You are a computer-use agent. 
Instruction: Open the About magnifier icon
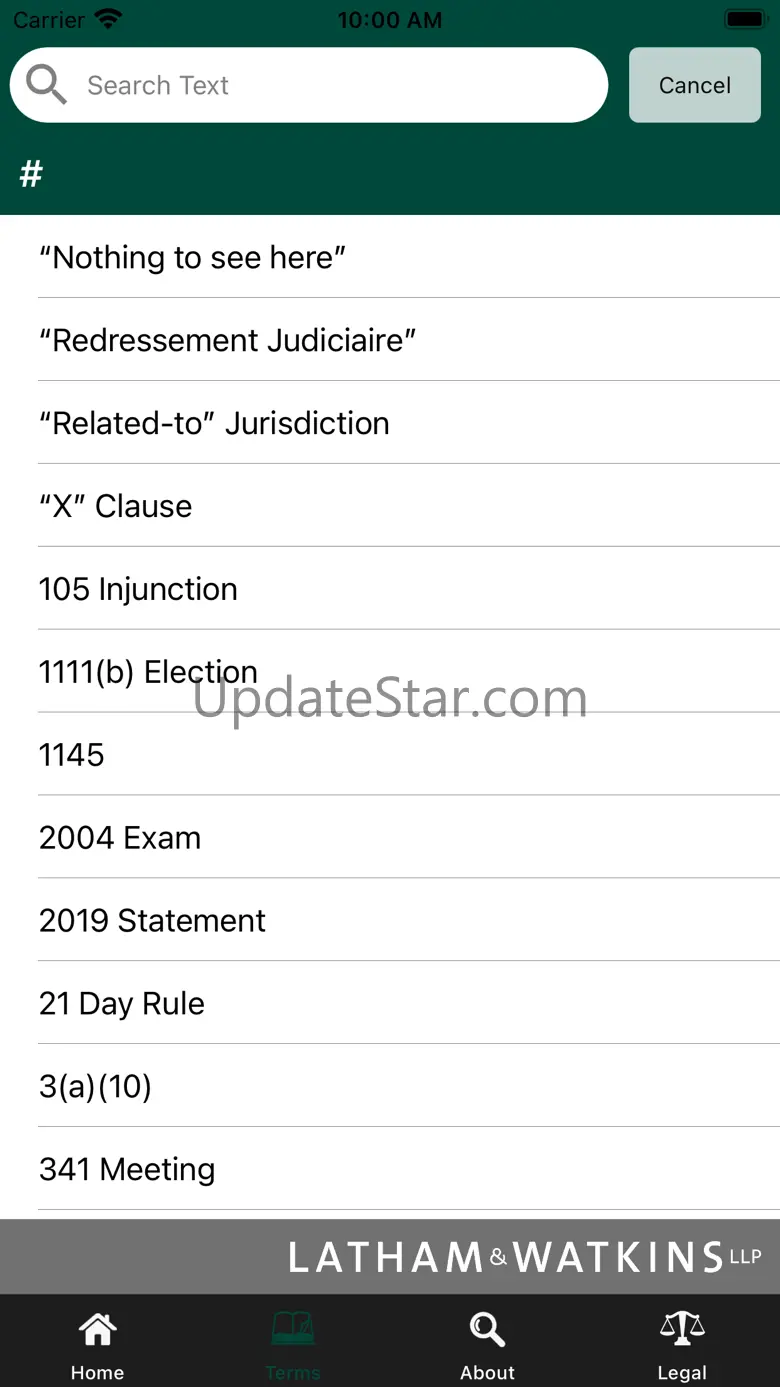coord(487,1331)
